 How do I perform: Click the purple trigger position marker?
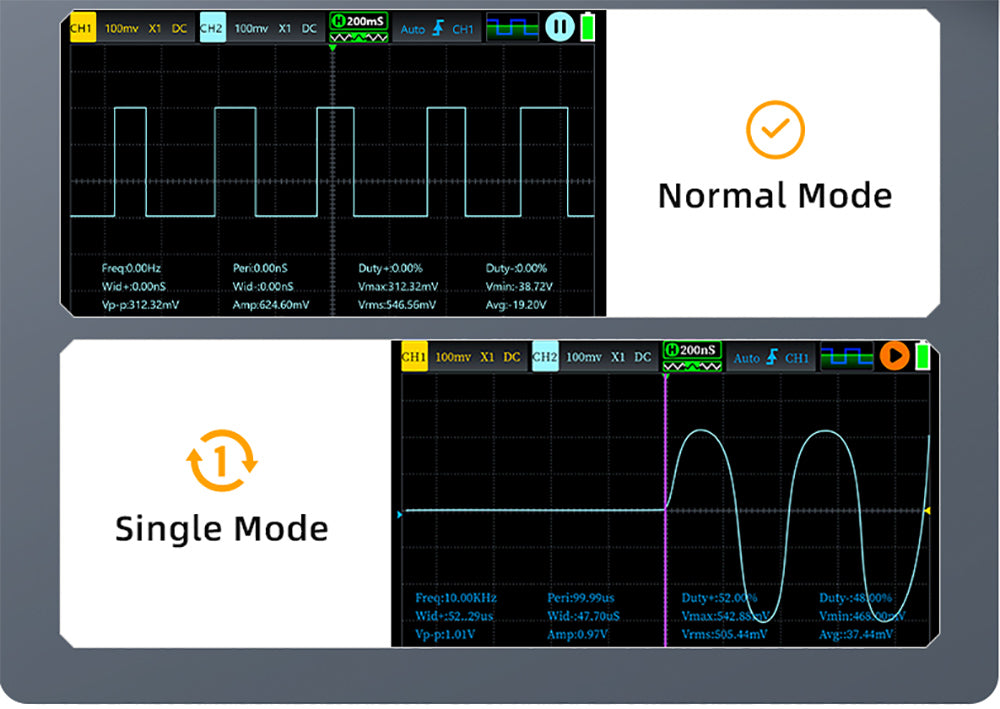coord(665,379)
